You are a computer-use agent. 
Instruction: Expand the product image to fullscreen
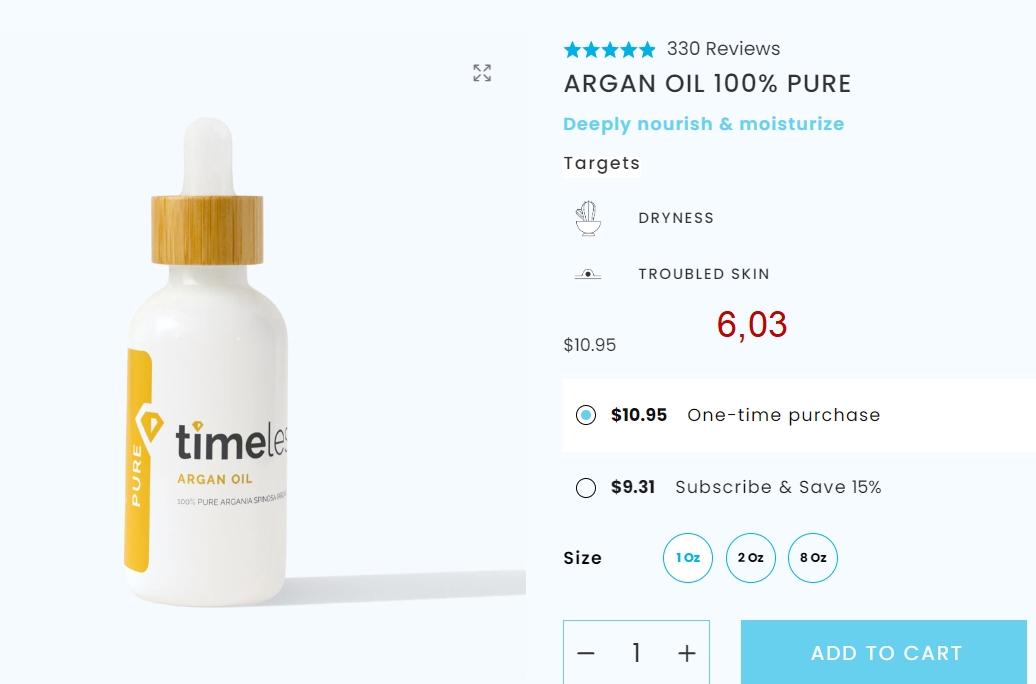pyautogui.click(x=482, y=73)
